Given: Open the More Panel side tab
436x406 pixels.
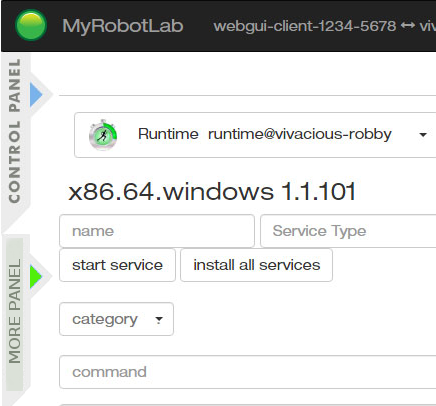Looking at the screenshot, I should 15,311.
